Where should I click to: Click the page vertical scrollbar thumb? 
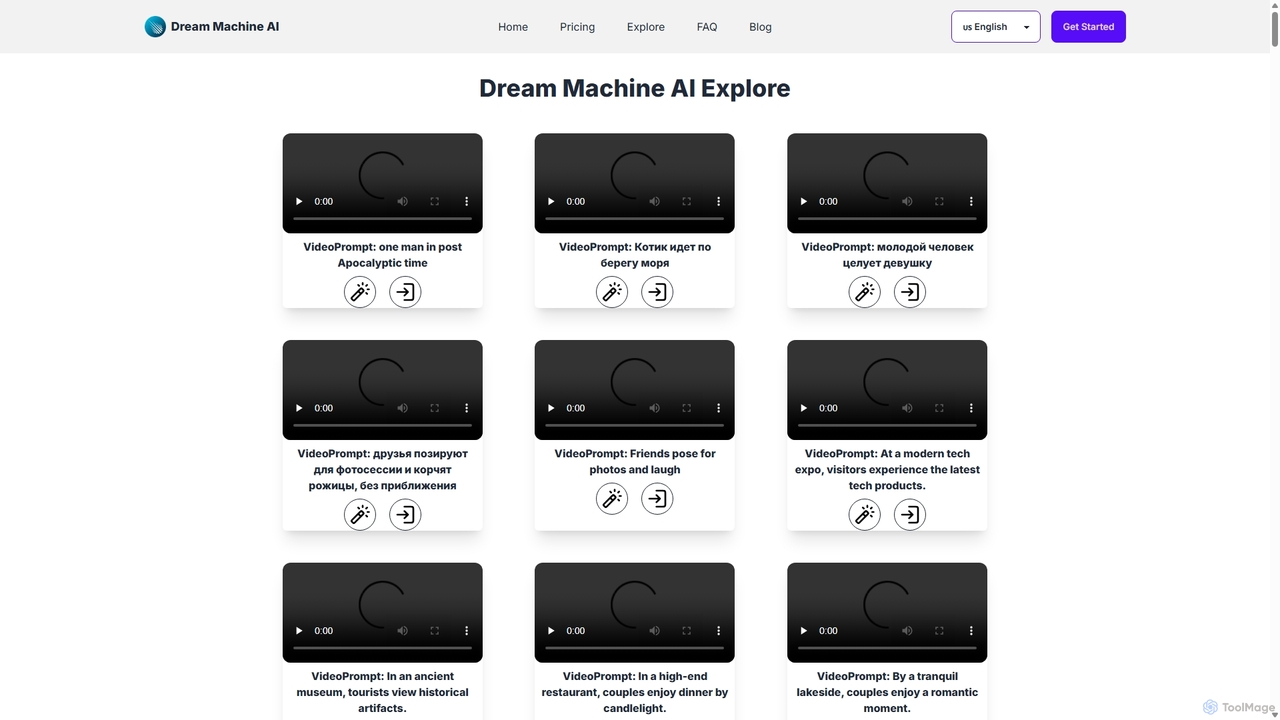1274,30
